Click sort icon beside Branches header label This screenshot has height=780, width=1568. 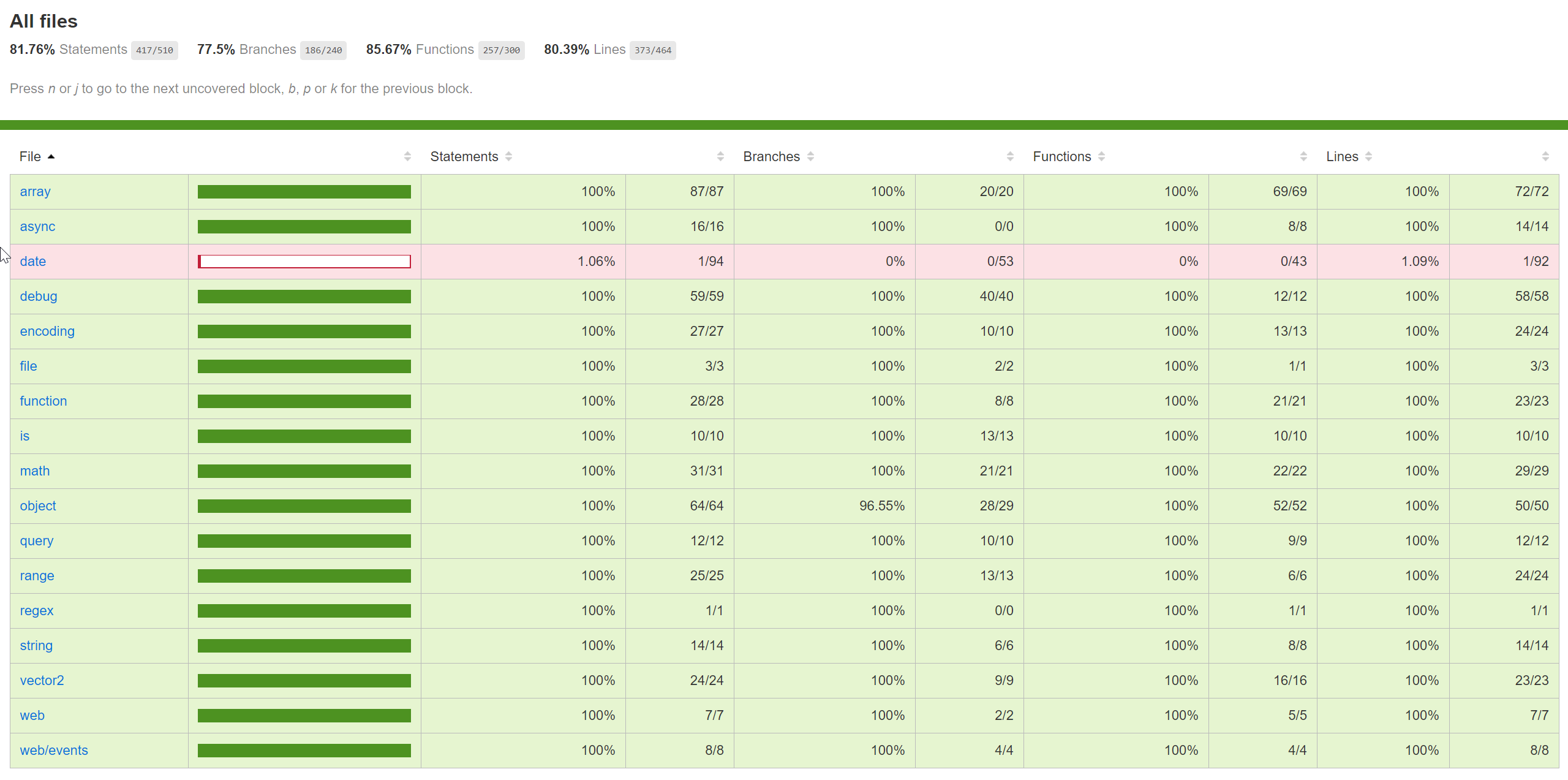810,157
